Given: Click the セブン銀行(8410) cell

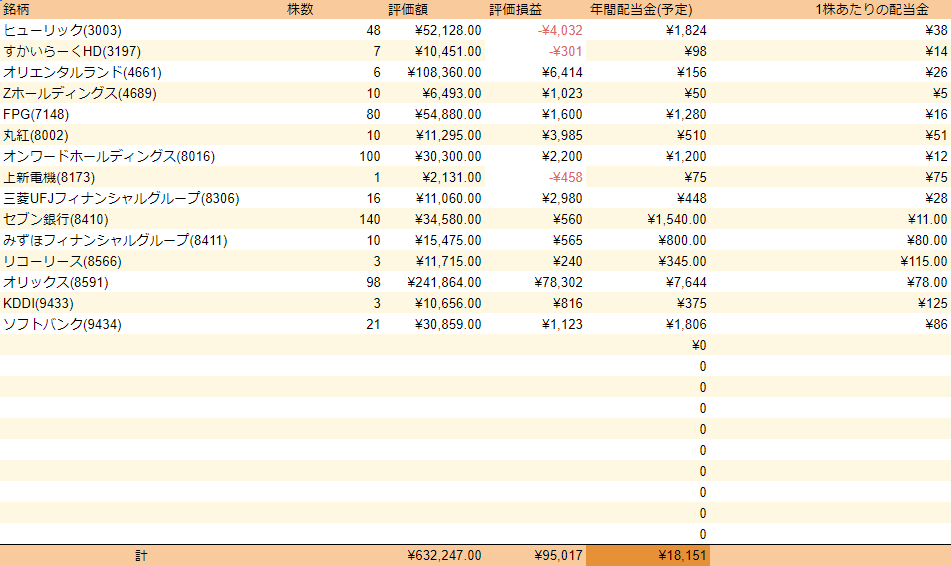Looking at the screenshot, I should pos(56,220).
